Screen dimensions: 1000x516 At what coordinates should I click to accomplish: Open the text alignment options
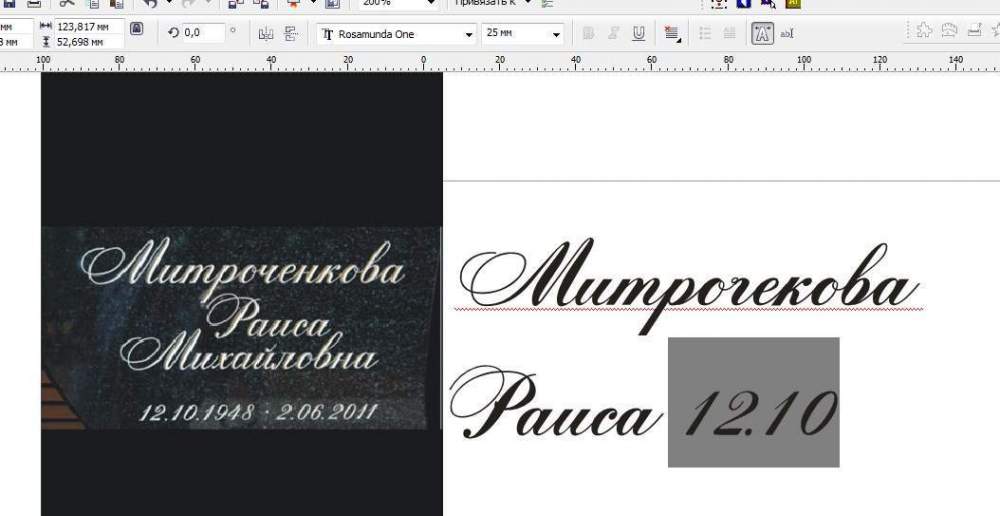(x=672, y=34)
